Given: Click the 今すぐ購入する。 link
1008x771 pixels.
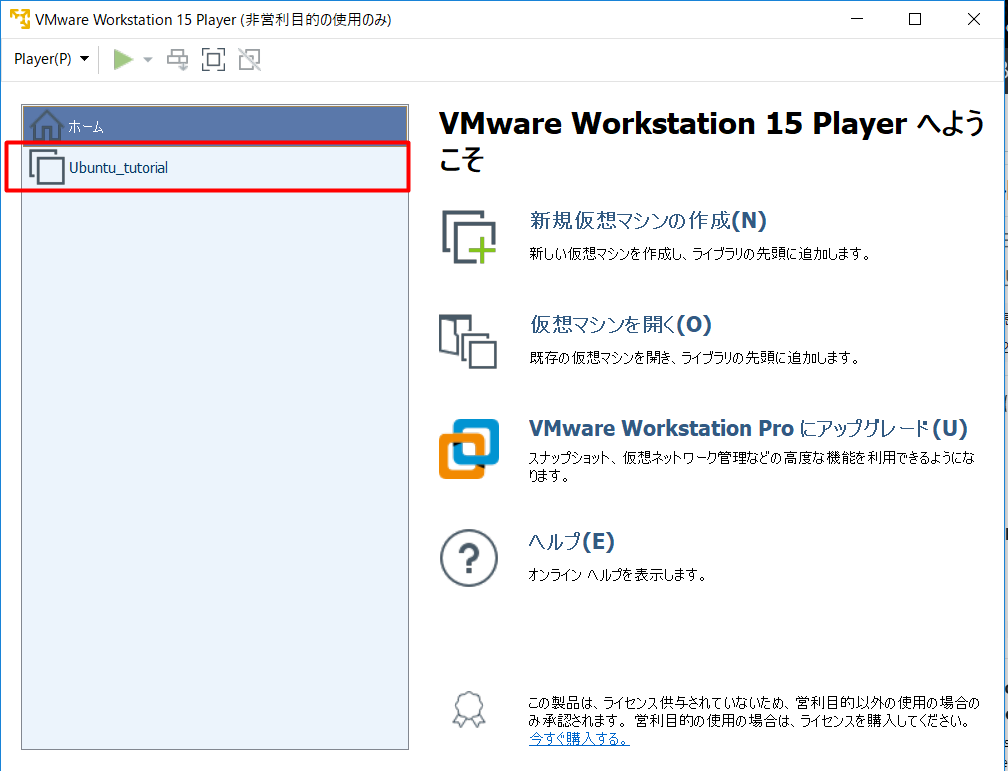Looking at the screenshot, I should click(x=579, y=739).
